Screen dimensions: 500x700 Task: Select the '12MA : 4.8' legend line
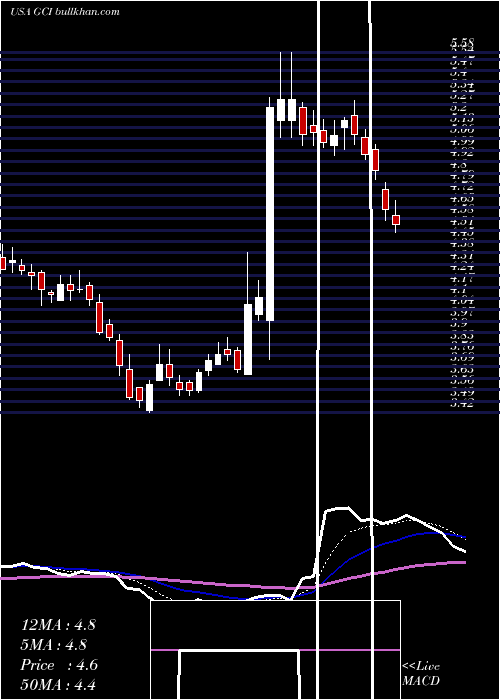58,625
